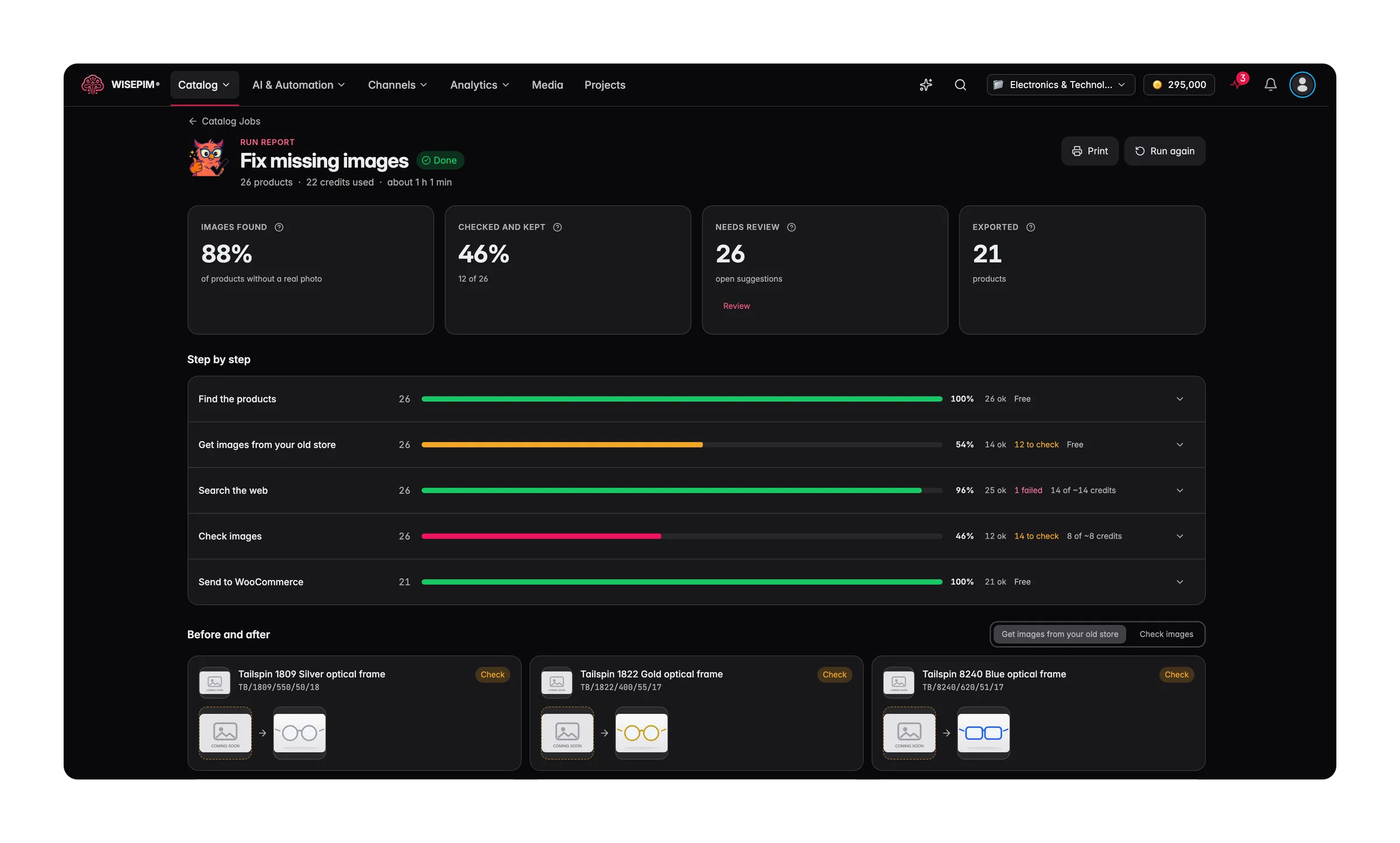Viewport: 1400px width, 843px height.
Task: Open the Channels menu
Action: point(397,85)
